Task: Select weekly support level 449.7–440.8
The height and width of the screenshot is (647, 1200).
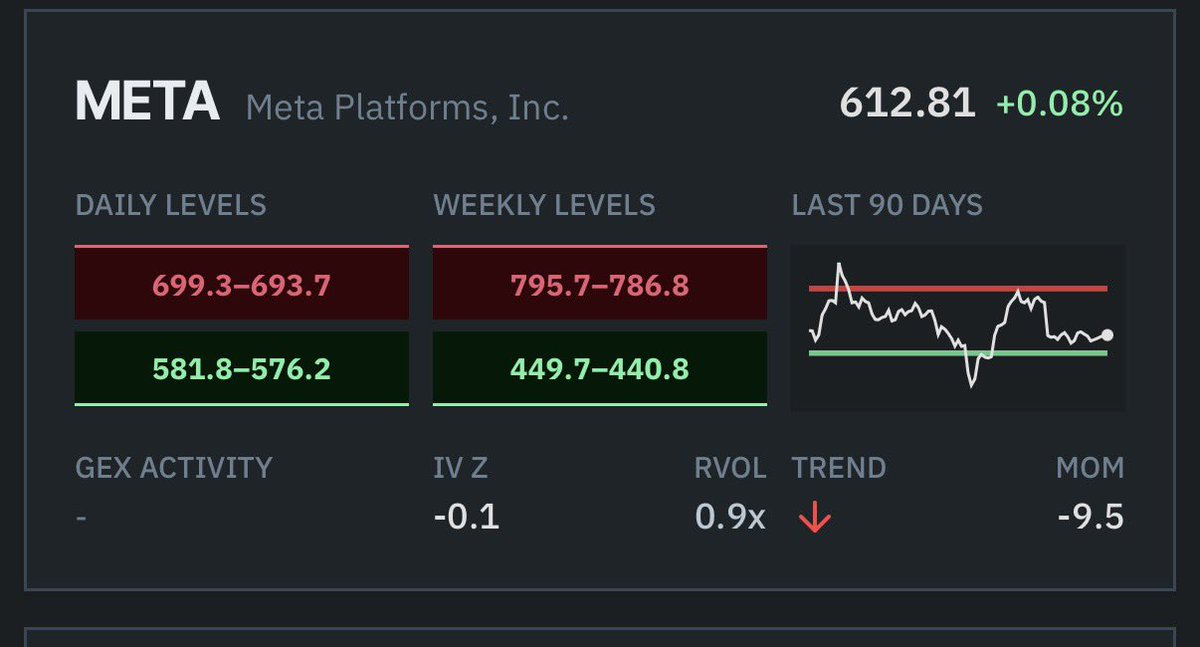Action: (x=600, y=369)
